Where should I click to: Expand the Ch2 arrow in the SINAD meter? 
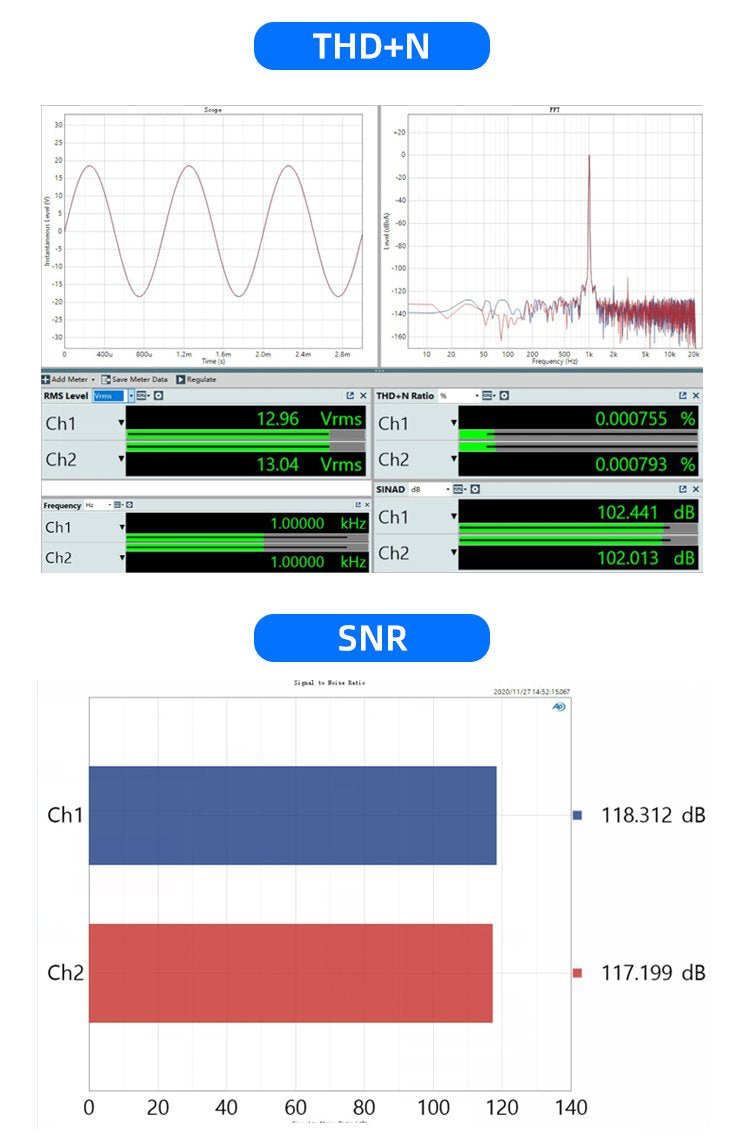coord(454,553)
